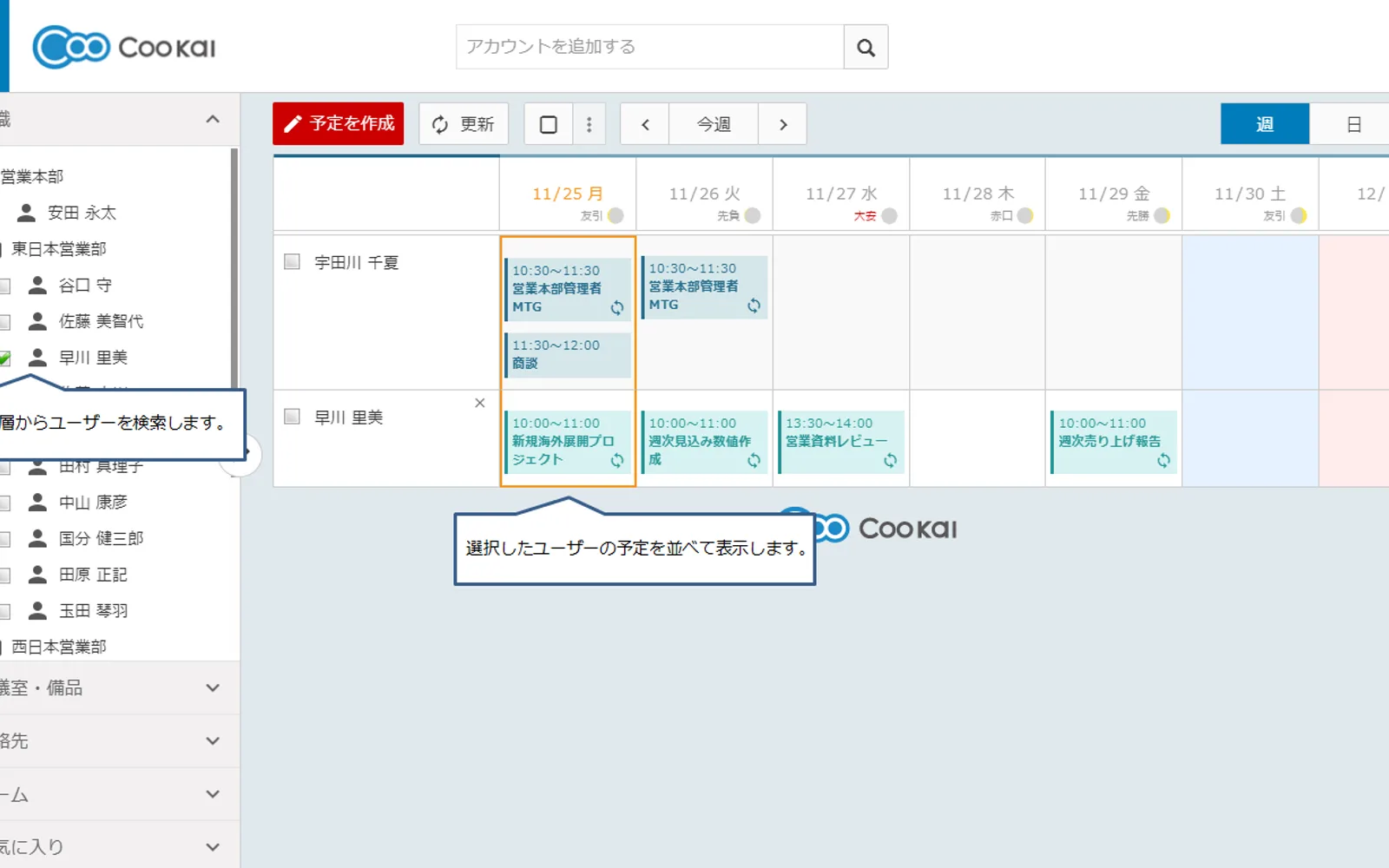The width and height of the screenshot is (1389, 868).
Task: Check the 佐藤 美智代 sidebar checkbox
Action: click(x=4, y=321)
